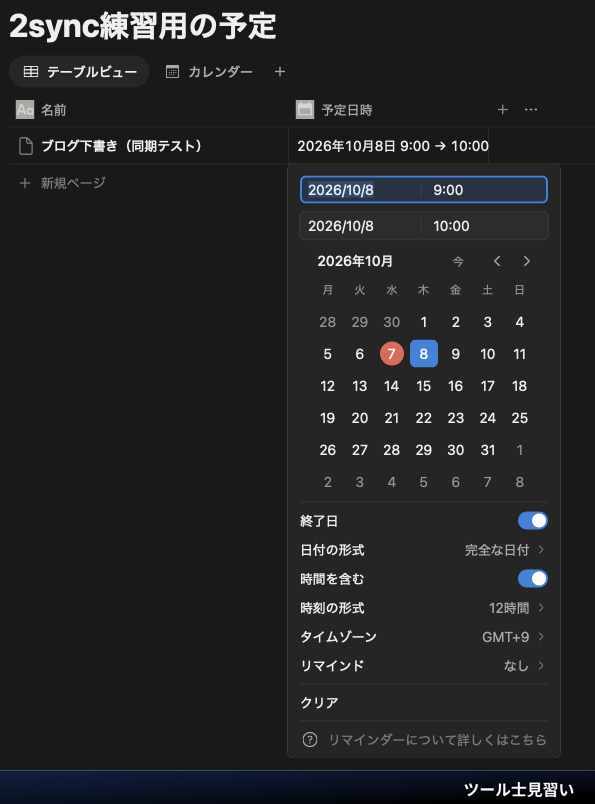Image resolution: width=595 pixels, height=804 pixels.
Task: Select October 7 in the calendar
Action: (391, 354)
